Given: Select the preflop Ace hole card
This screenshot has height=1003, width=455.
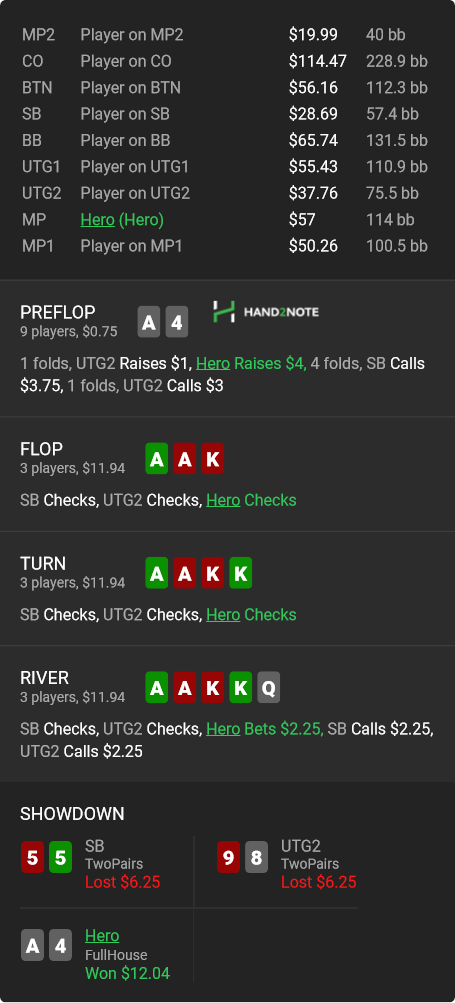Looking at the screenshot, I should click(148, 322).
